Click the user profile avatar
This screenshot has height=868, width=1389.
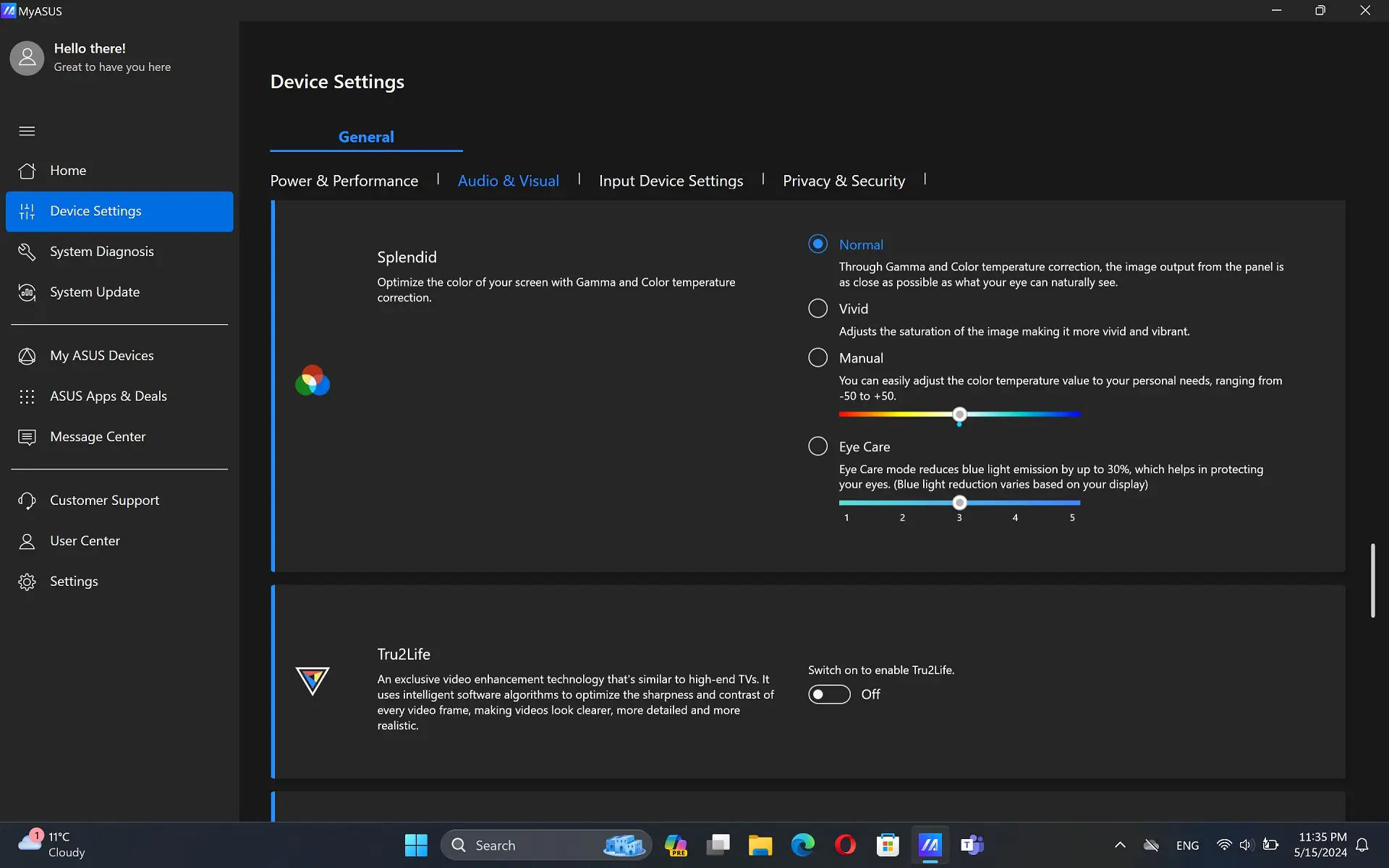tap(27, 58)
